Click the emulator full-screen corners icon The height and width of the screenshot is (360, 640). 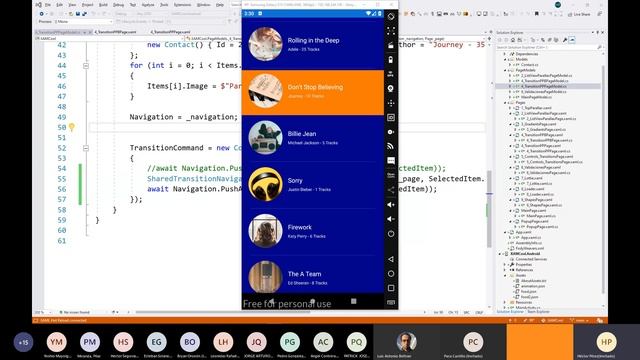[391, 31]
